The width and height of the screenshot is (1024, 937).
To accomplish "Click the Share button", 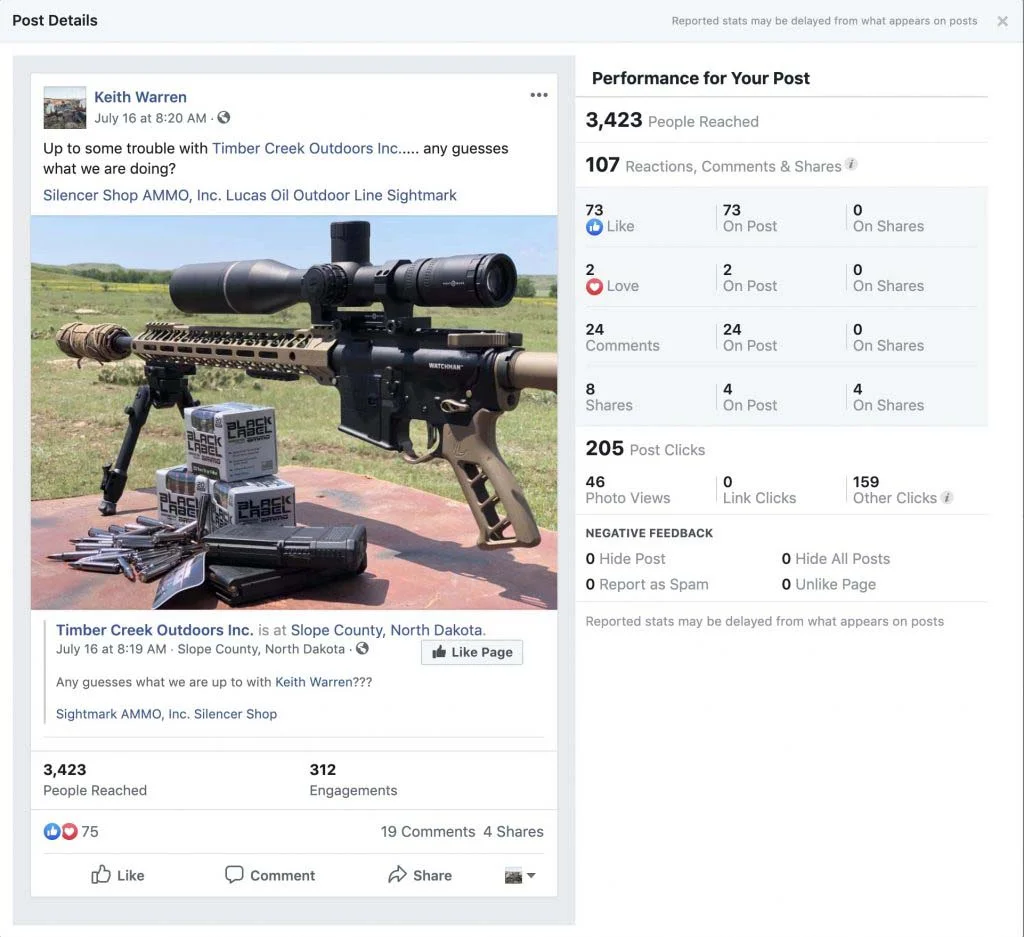I will click(x=420, y=875).
